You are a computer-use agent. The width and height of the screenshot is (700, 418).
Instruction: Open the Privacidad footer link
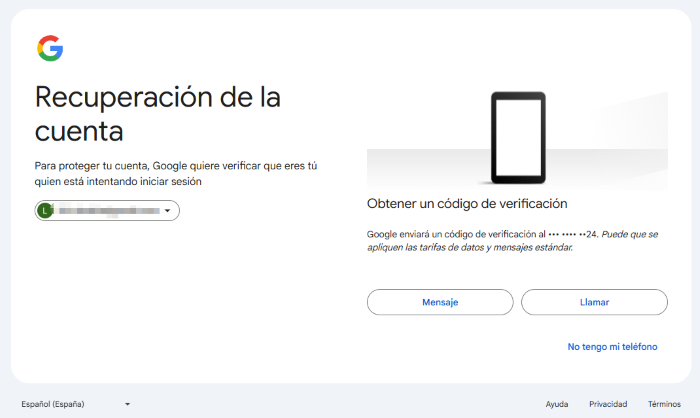pyautogui.click(x=608, y=404)
